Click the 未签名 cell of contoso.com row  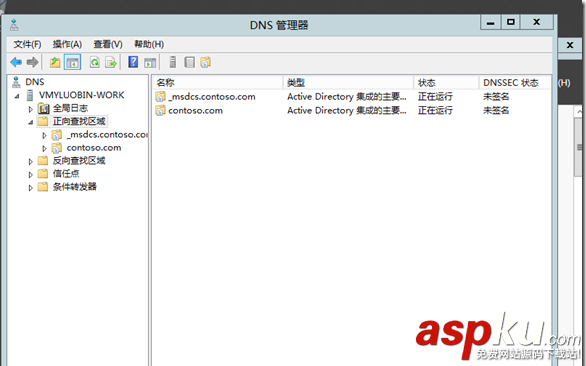point(496,111)
